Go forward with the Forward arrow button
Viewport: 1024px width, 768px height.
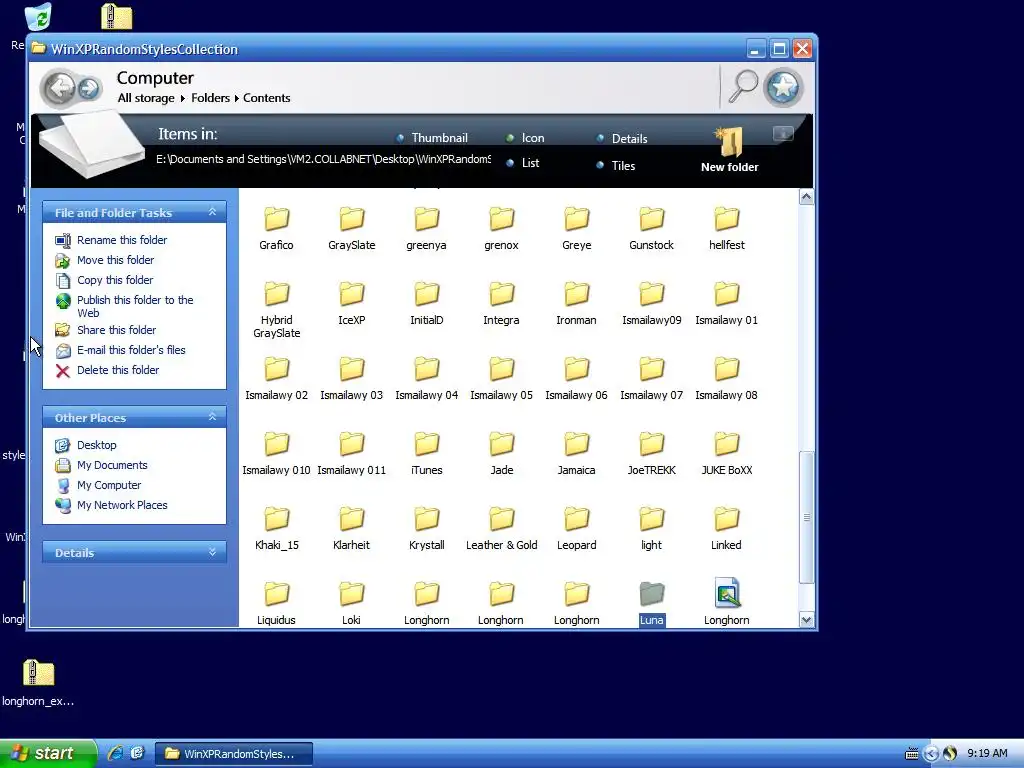click(x=89, y=88)
